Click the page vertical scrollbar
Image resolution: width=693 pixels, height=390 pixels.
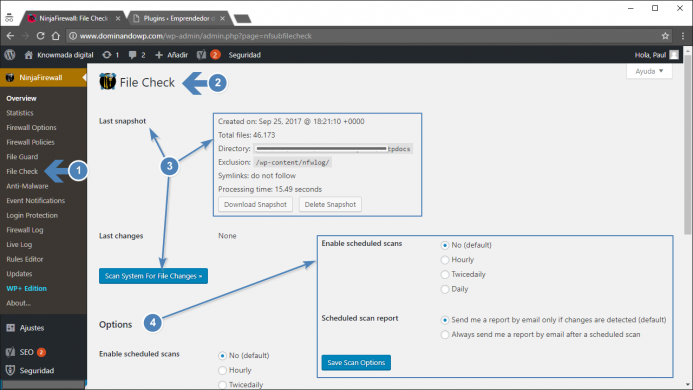(688, 144)
